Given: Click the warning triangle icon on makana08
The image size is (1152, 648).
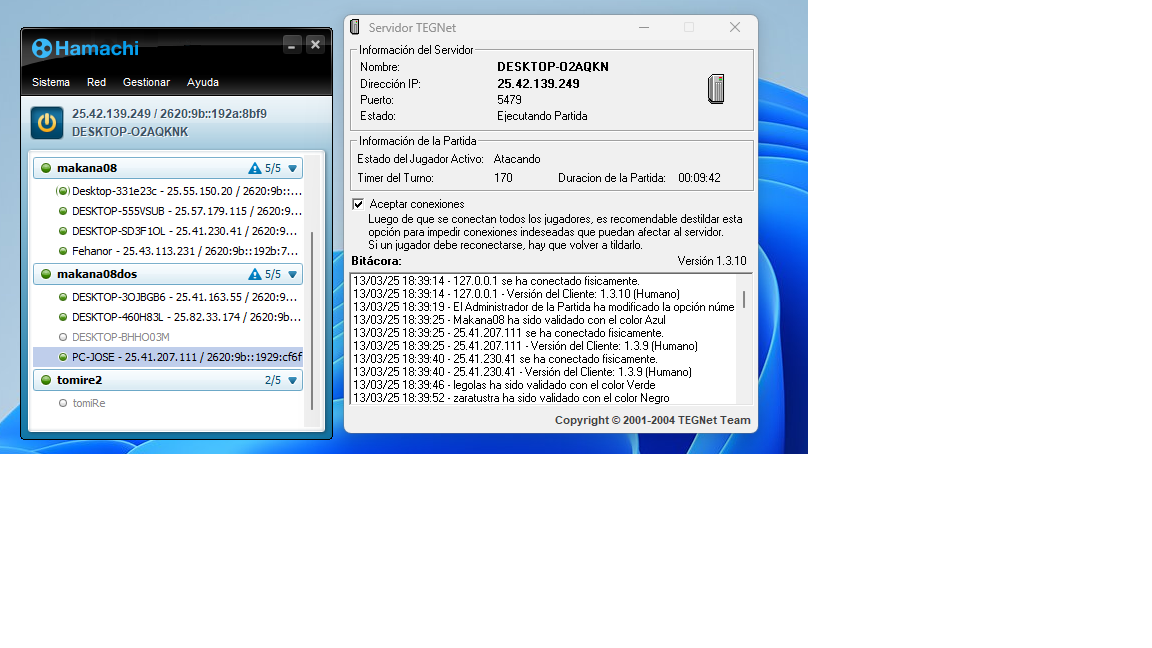Looking at the screenshot, I should [x=255, y=168].
